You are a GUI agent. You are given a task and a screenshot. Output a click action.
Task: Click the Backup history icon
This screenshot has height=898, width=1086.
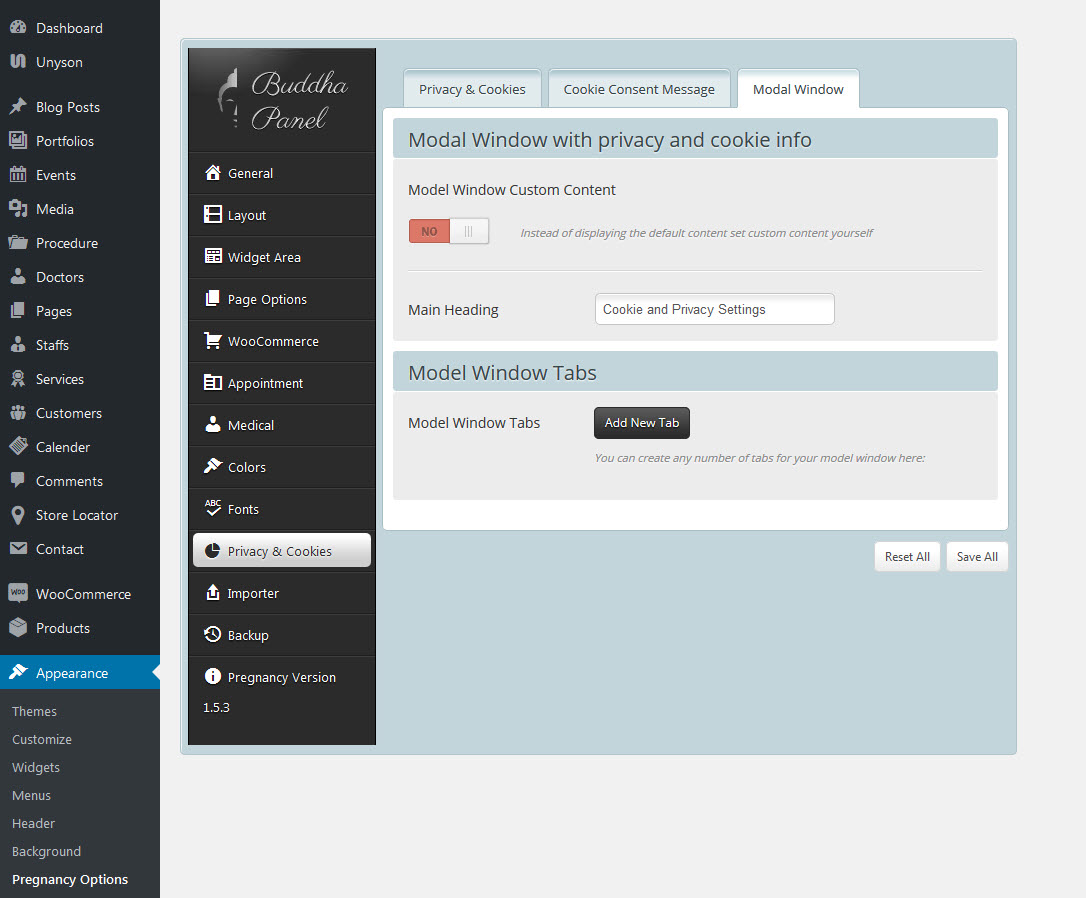tap(212, 635)
